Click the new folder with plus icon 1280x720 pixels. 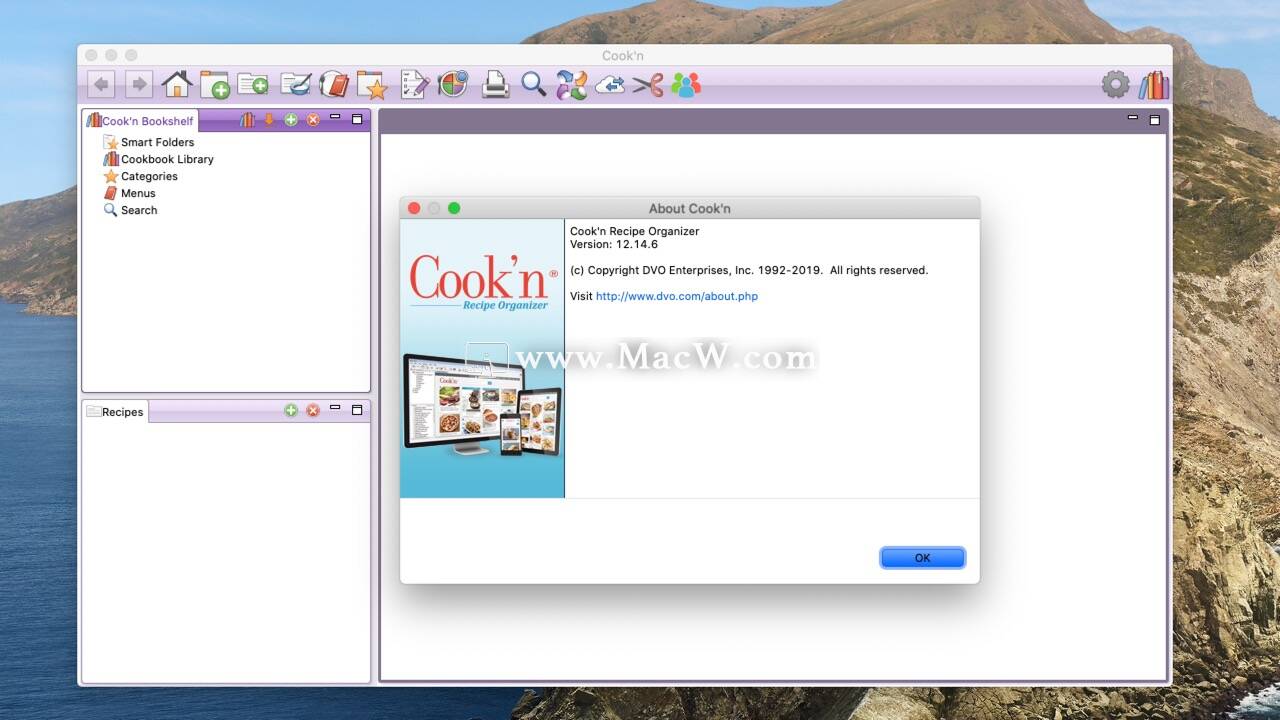click(x=252, y=84)
